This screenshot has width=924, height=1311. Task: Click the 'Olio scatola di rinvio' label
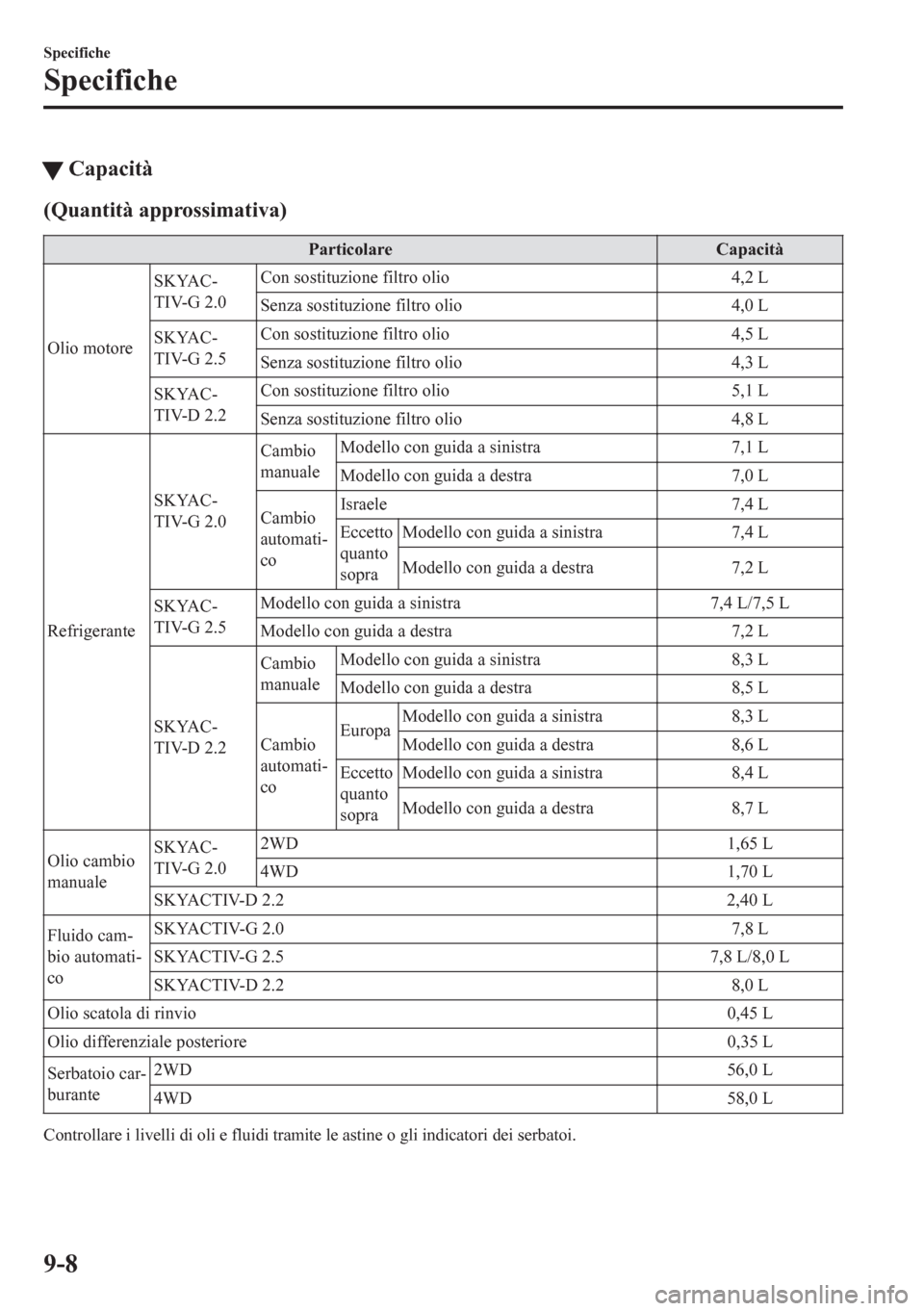click(x=121, y=1014)
